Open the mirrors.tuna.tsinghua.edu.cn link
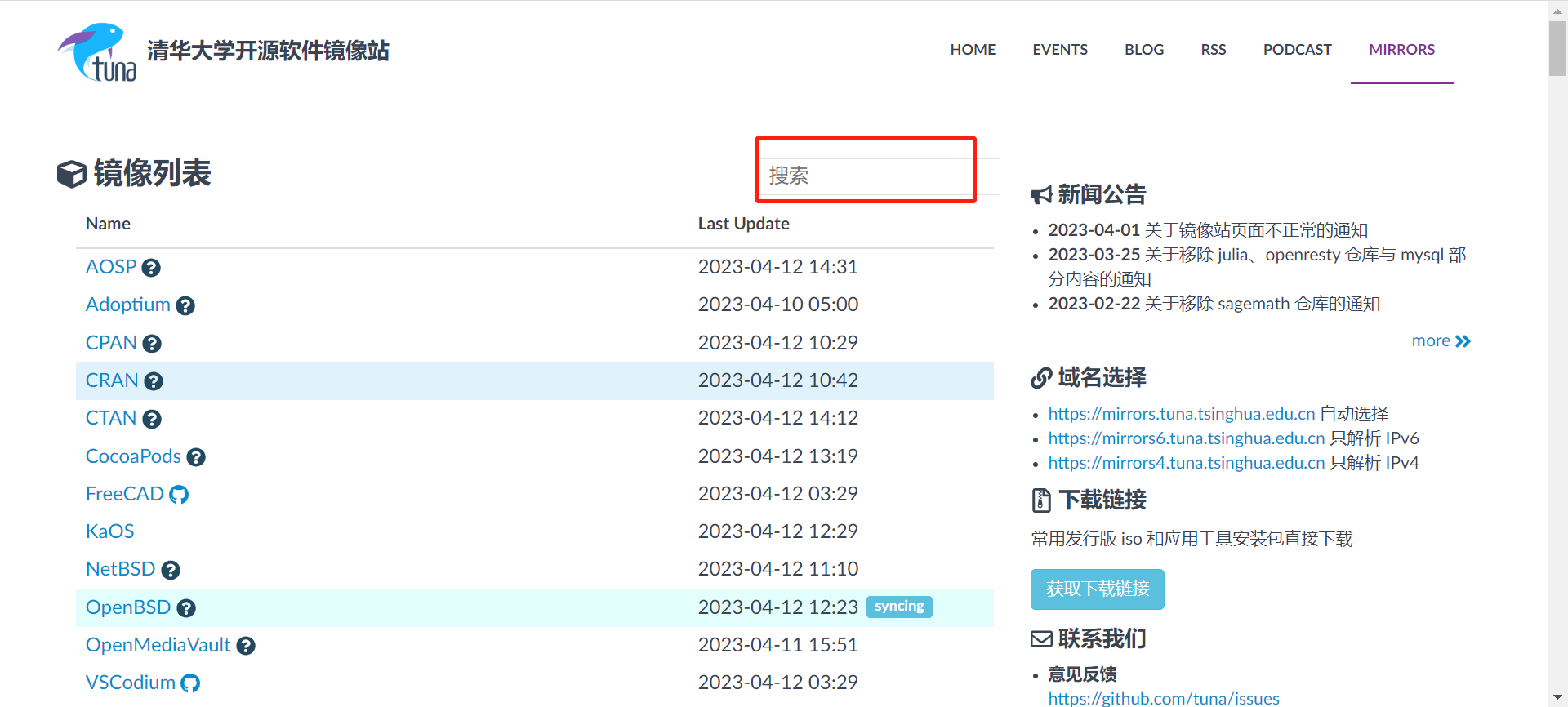 (1182, 414)
